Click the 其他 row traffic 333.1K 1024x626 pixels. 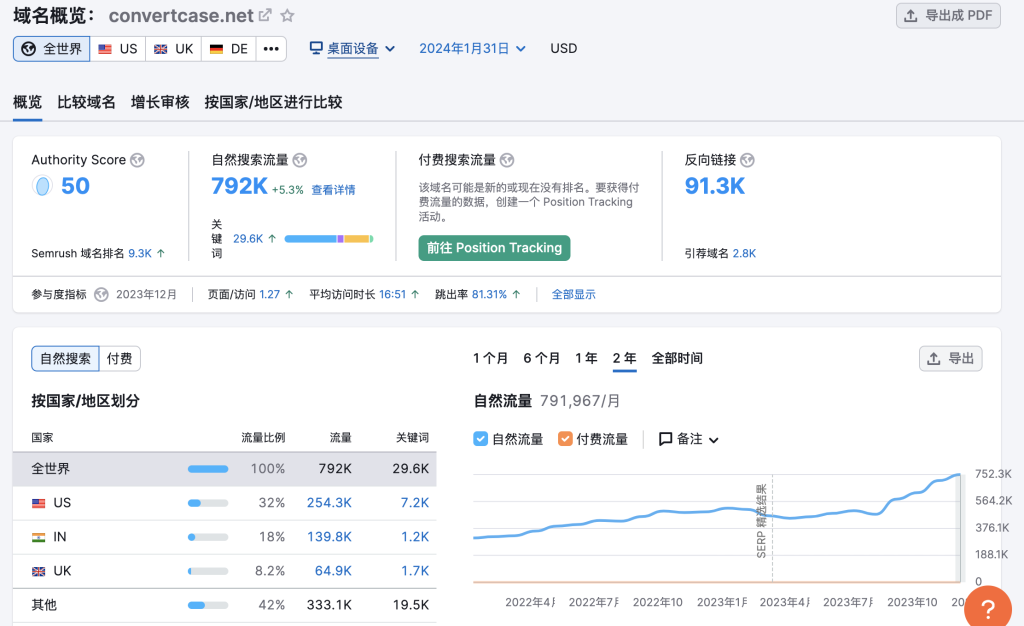pyautogui.click(x=329, y=605)
